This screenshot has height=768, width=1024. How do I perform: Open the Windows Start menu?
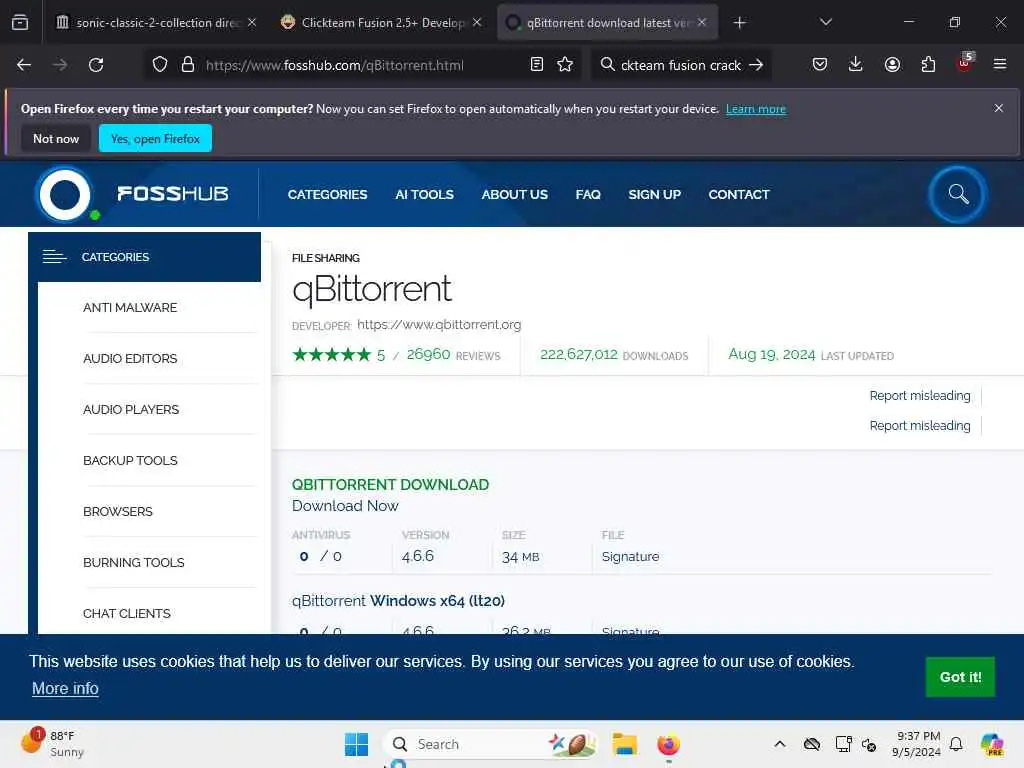coord(356,744)
